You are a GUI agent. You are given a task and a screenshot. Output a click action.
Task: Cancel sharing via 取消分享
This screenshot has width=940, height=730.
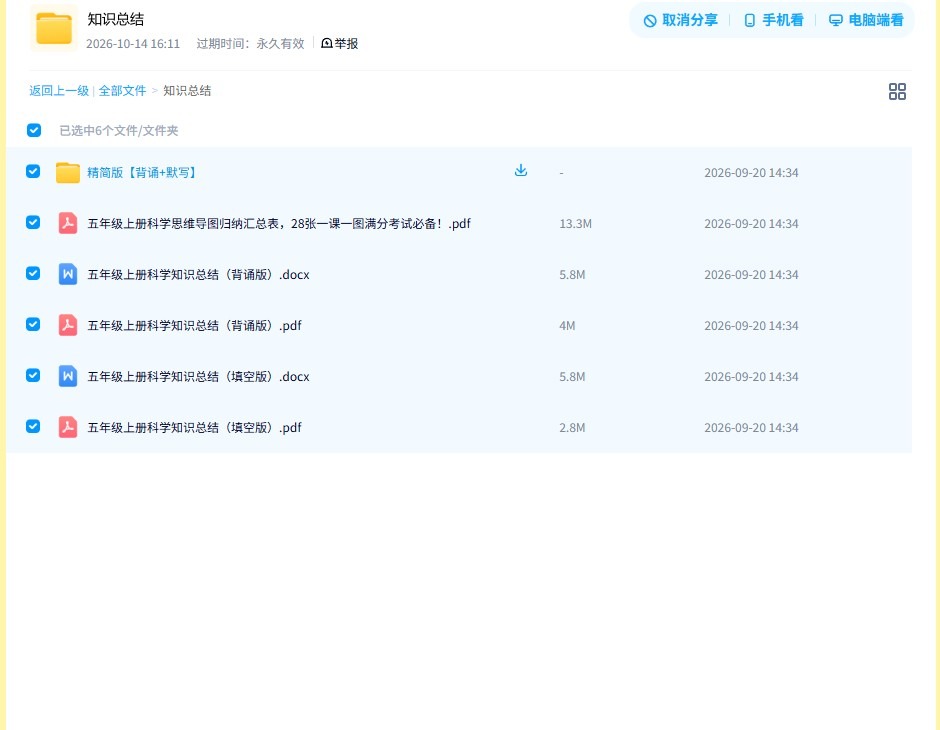click(x=680, y=20)
